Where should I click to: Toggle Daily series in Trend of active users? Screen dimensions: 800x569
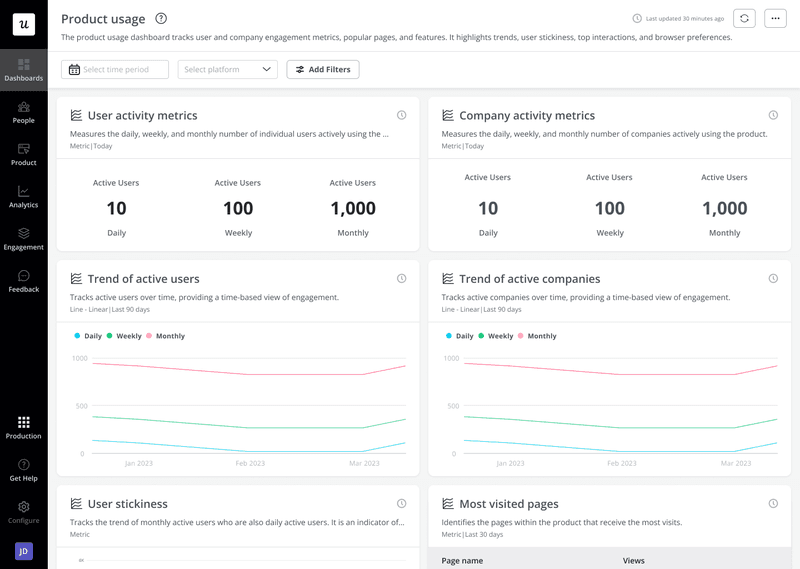[87, 336]
